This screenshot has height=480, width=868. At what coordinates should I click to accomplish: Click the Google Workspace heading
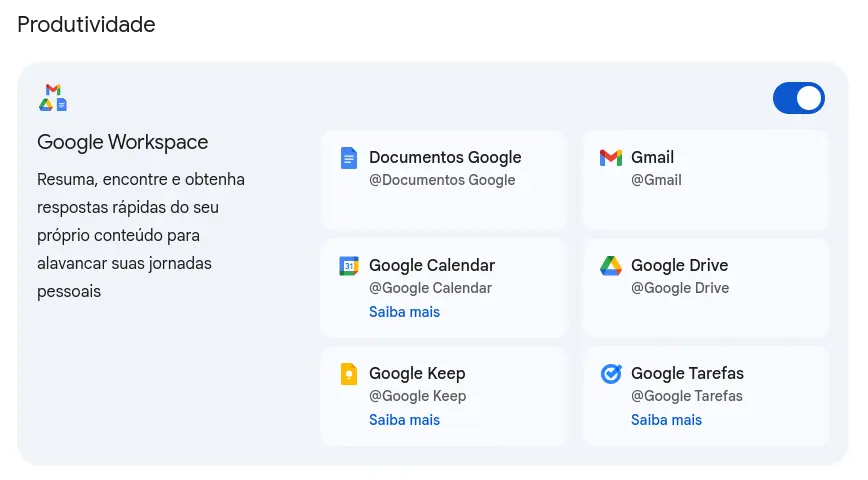coord(122,142)
